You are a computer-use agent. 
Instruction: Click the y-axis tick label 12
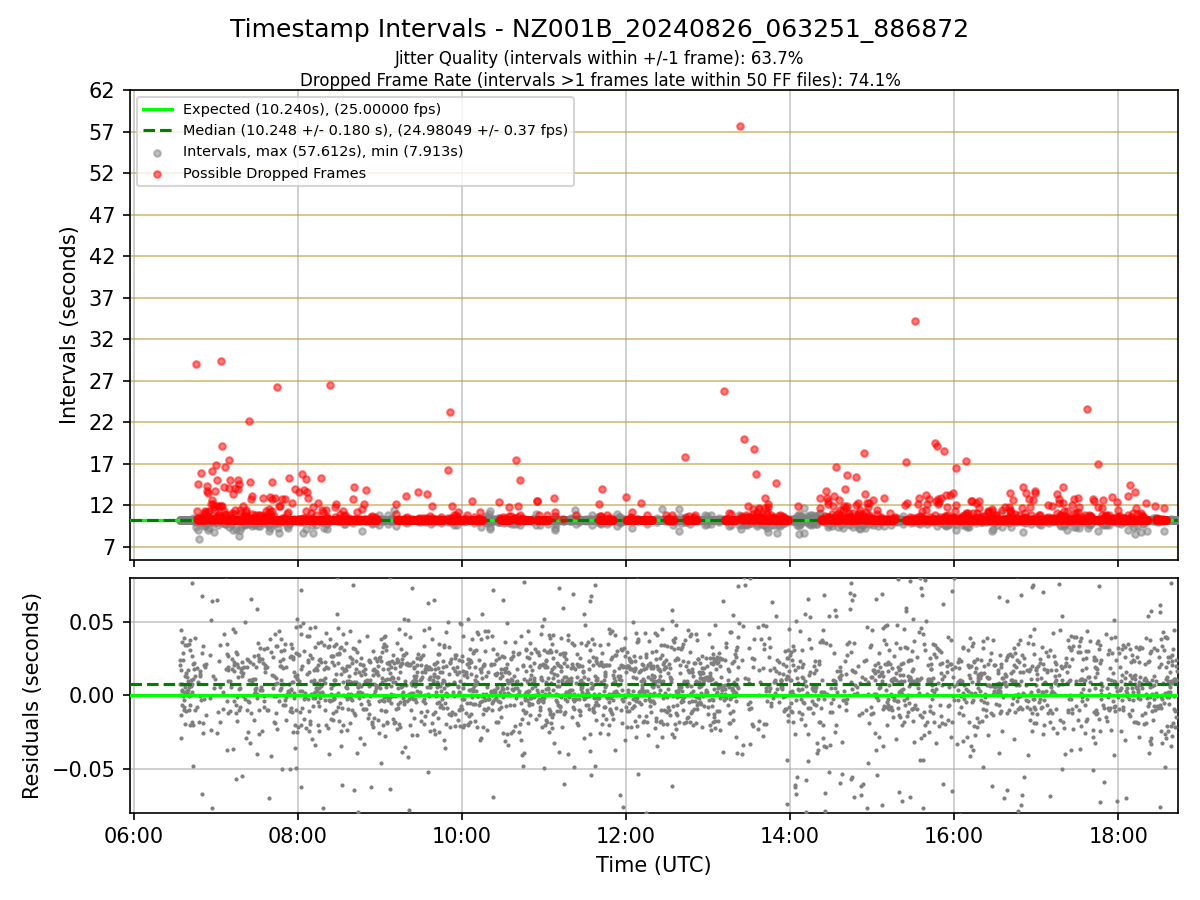click(x=104, y=505)
